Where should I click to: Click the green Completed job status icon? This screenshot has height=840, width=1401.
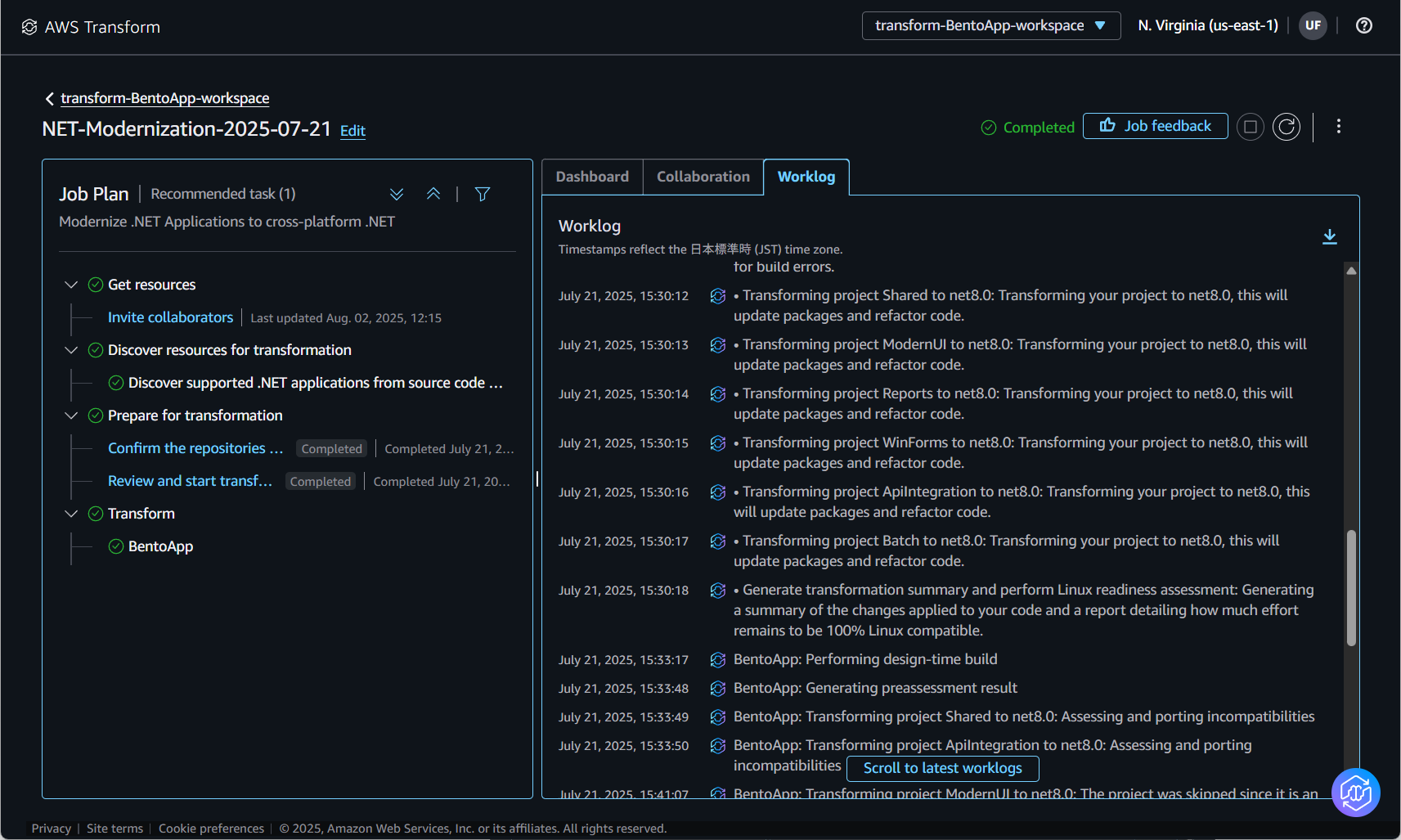(989, 128)
